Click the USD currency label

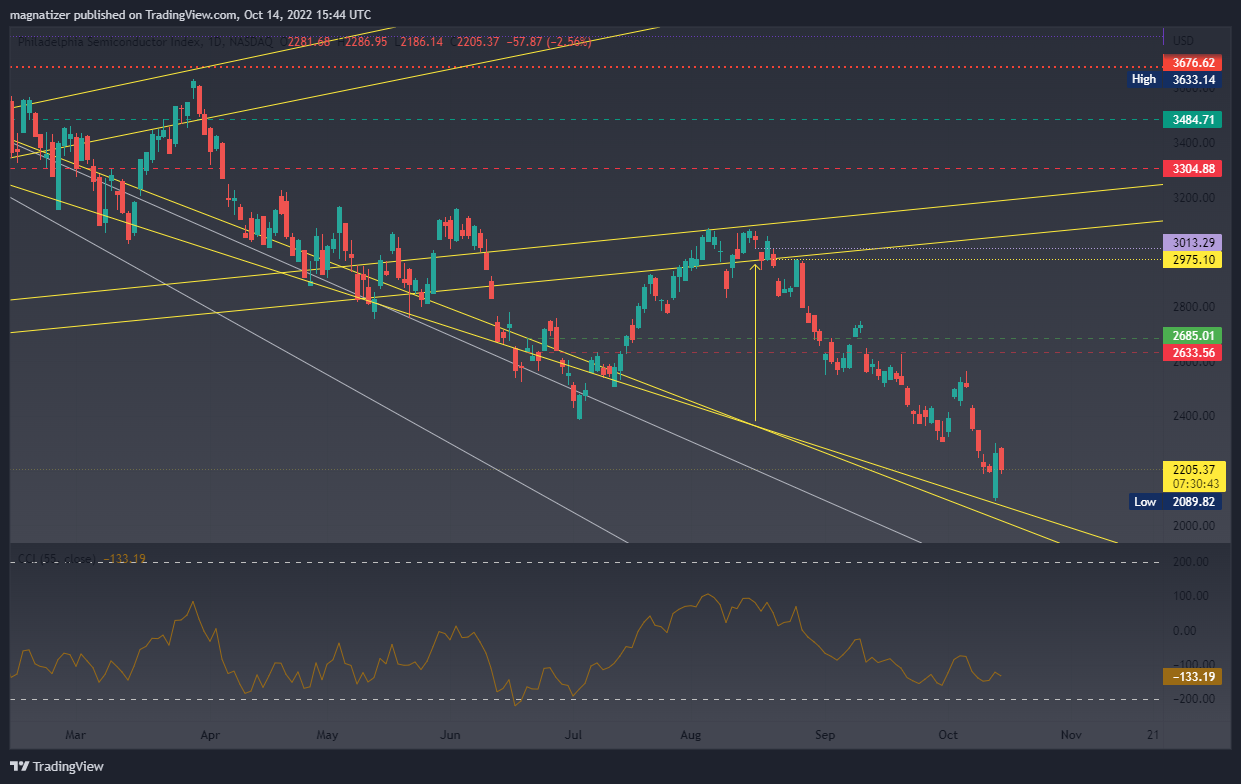point(1183,41)
